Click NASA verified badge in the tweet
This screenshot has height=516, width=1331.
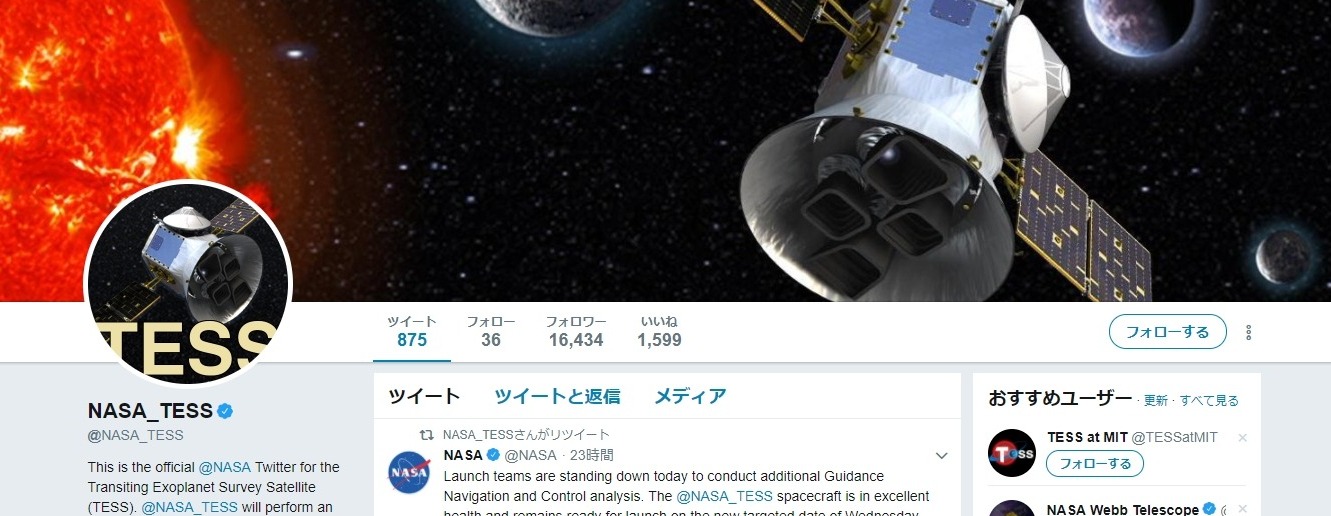click(x=493, y=455)
